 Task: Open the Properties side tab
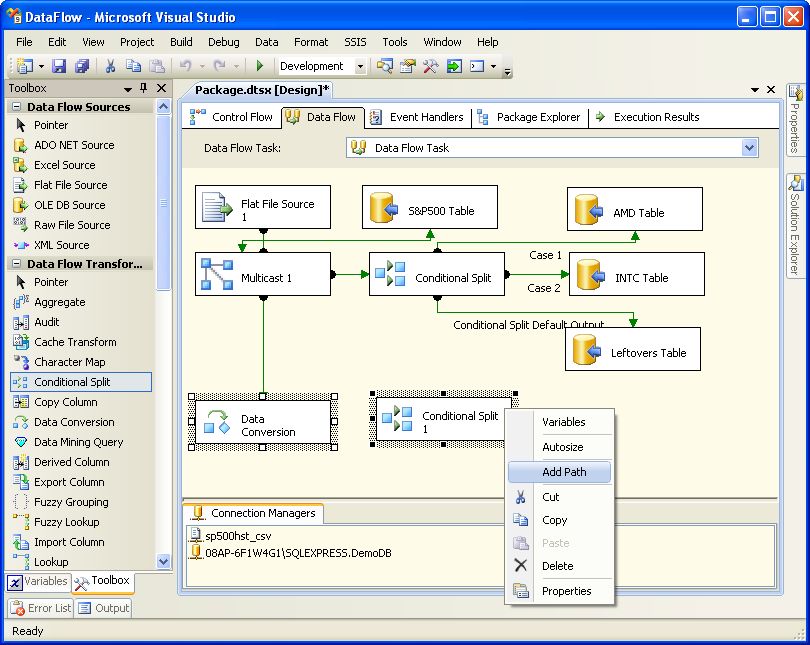click(795, 119)
